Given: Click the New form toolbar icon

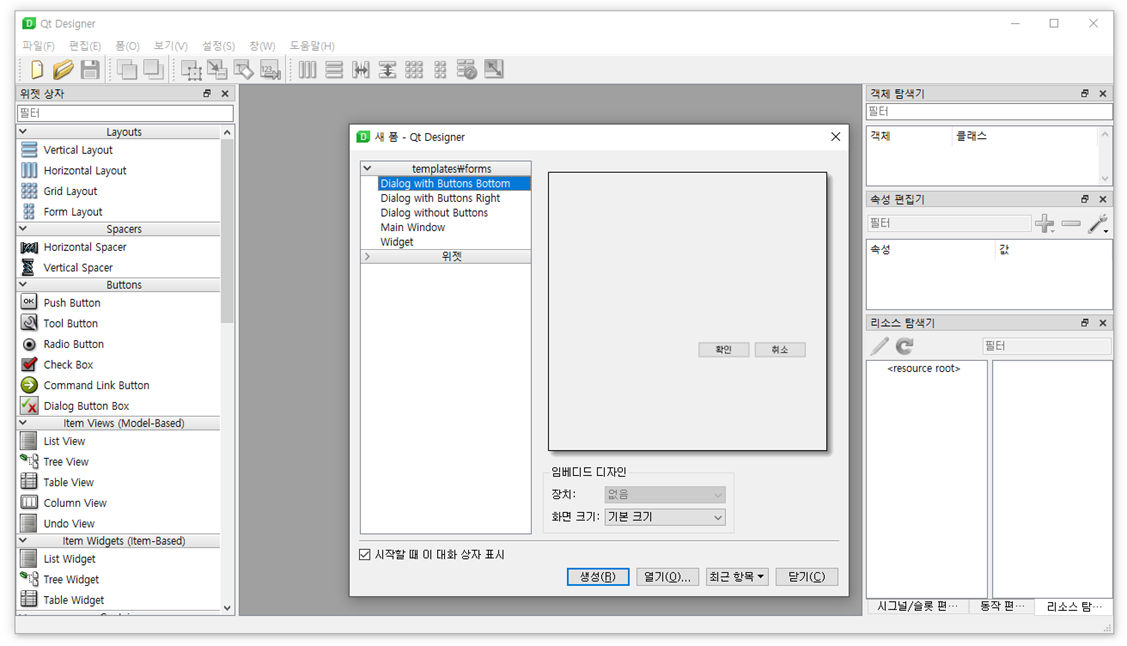Looking at the screenshot, I should click(x=36, y=70).
